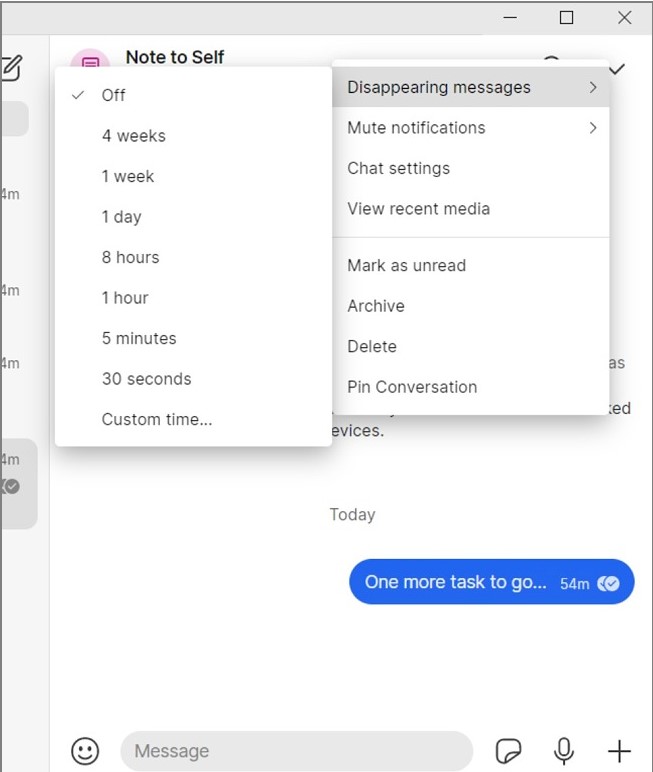The height and width of the screenshot is (772, 653).
Task: Record a voice message with the microphone
Action: click(564, 751)
